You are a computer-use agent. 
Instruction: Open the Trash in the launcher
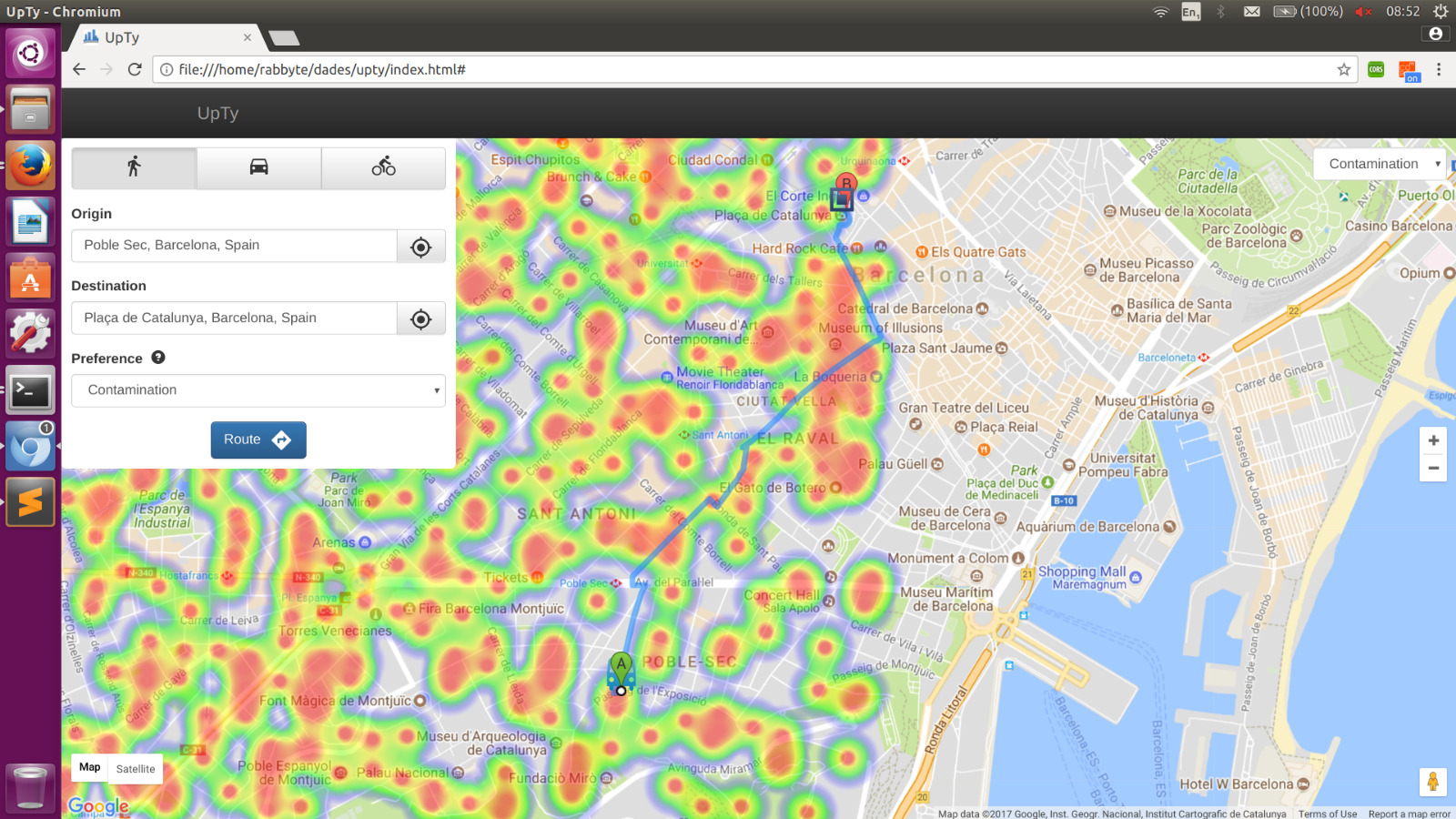30,787
